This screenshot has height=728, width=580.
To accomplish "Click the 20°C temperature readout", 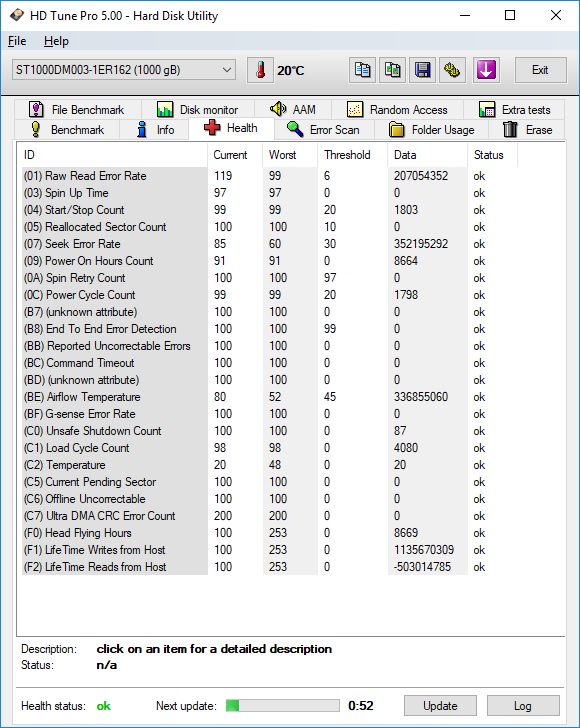I will (x=291, y=71).
